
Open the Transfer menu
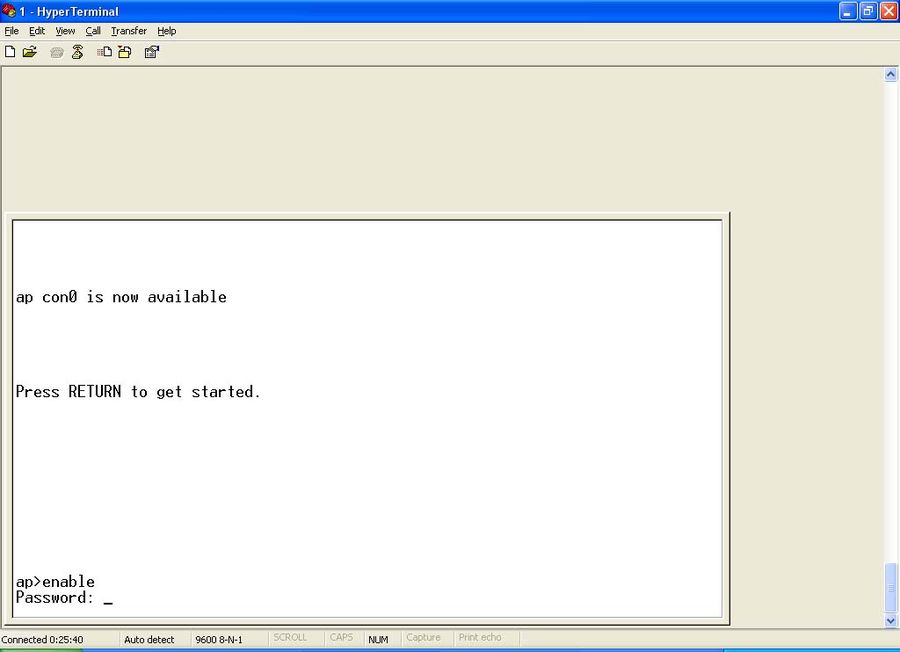click(128, 31)
